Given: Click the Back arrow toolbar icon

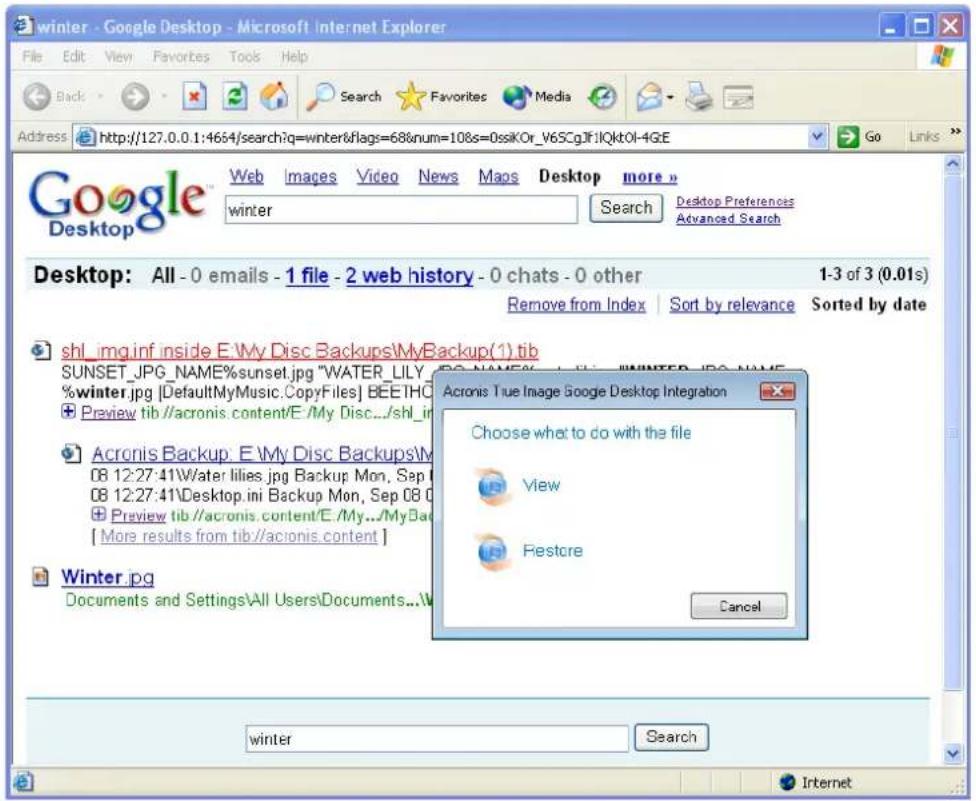Looking at the screenshot, I should 36,97.
